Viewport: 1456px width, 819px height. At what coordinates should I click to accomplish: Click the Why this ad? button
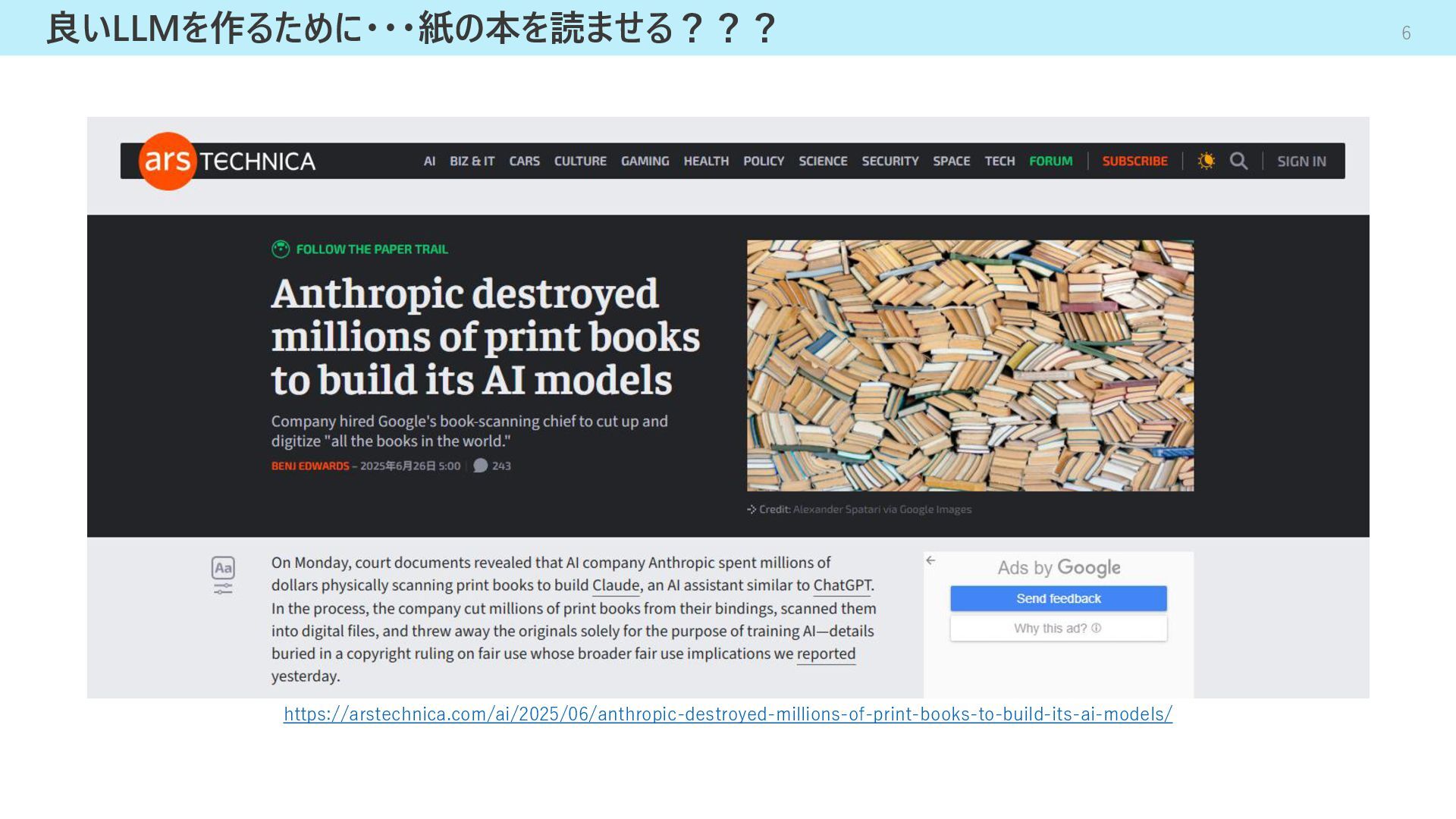(x=1059, y=628)
